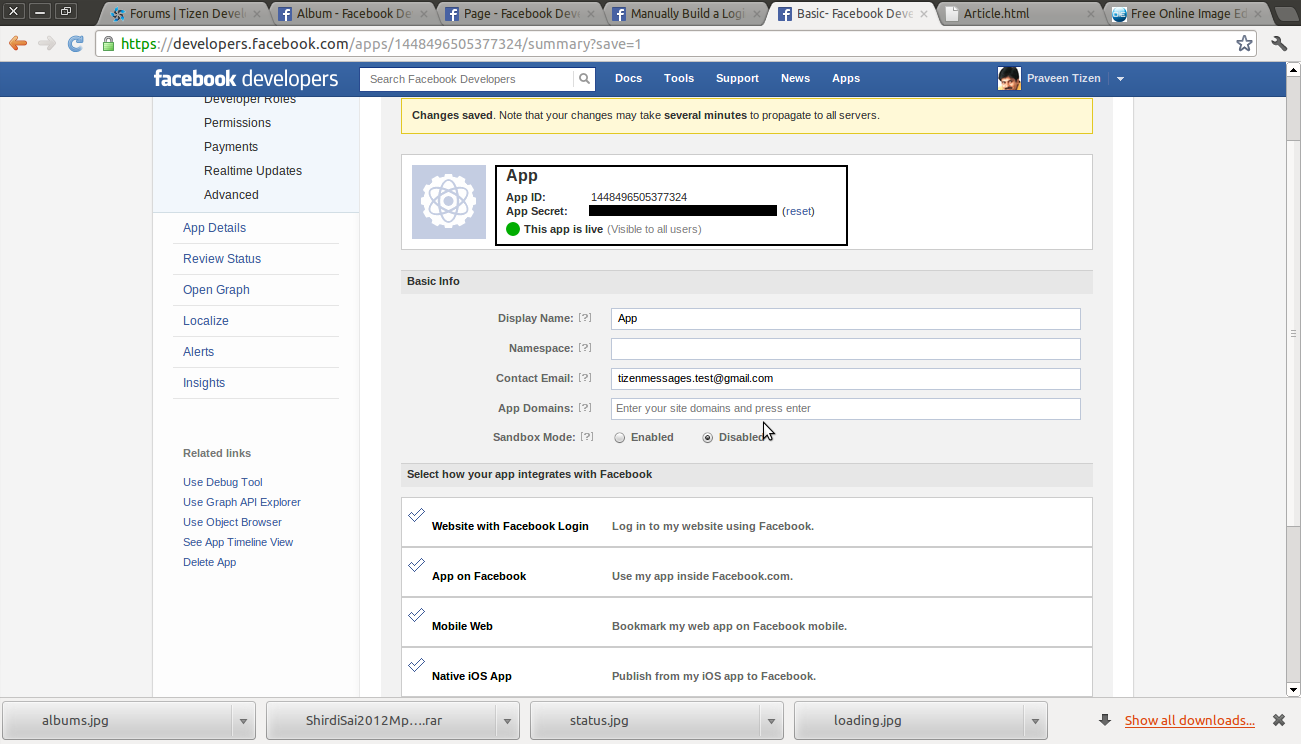Open the account dropdown next to Praveen Tizen
The width and height of the screenshot is (1301, 744).
tap(1120, 79)
